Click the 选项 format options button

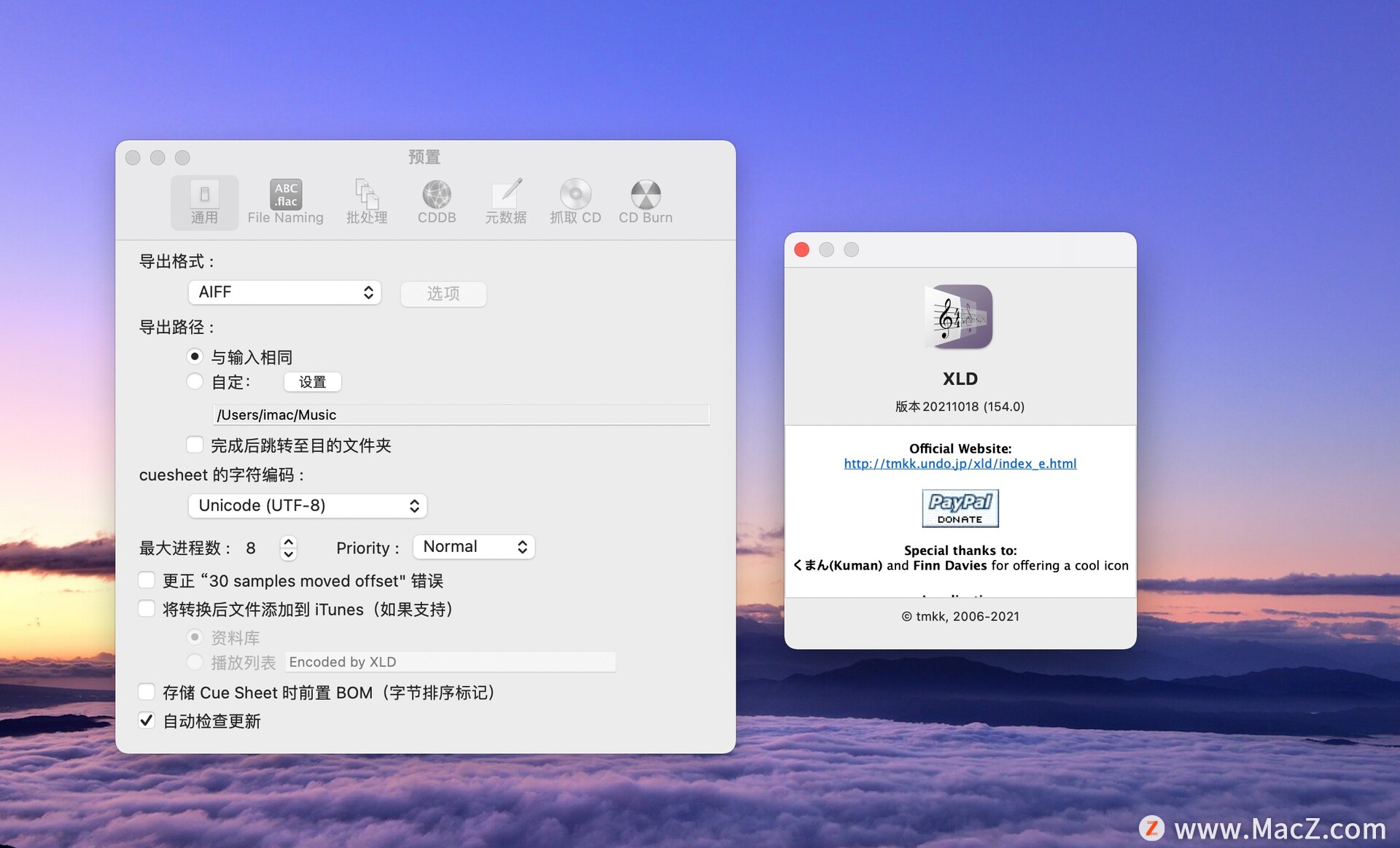click(x=443, y=293)
